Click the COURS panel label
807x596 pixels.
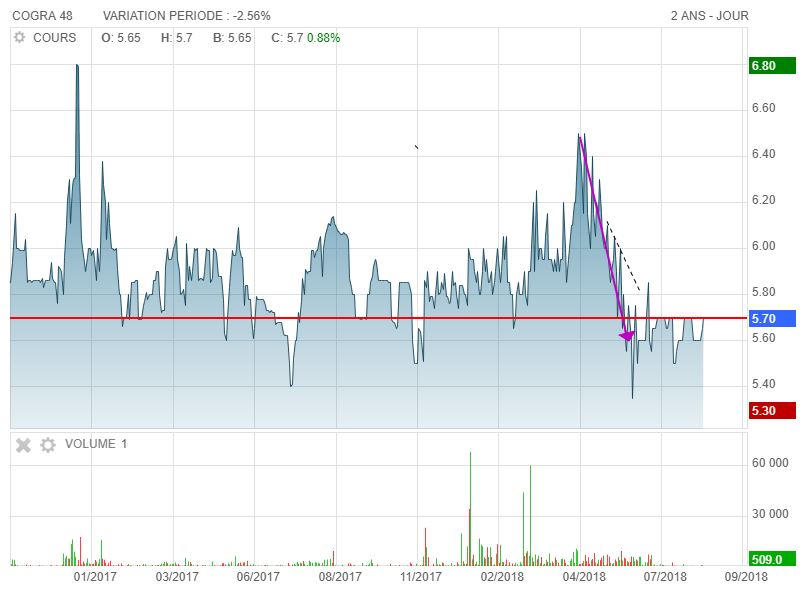(x=55, y=38)
